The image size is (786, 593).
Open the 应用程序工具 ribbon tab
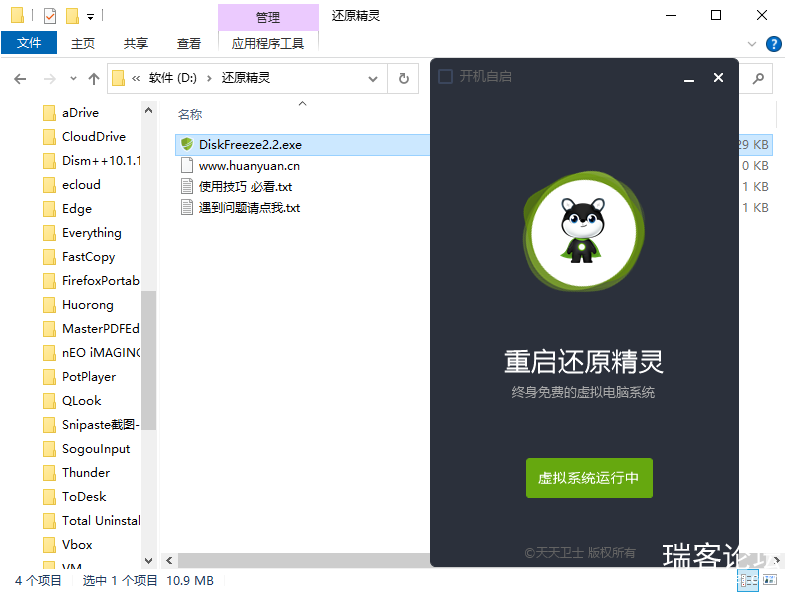[268, 44]
